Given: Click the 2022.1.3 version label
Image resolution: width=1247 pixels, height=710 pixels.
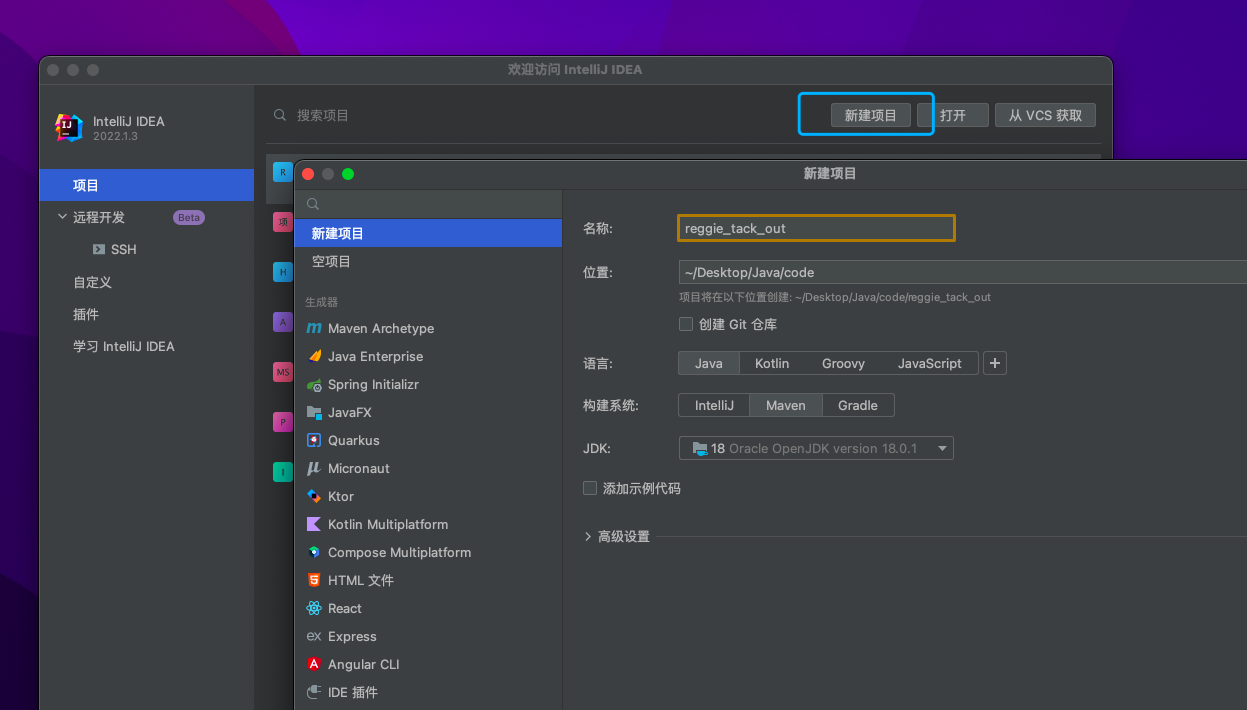Looking at the screenshot, I should point(115,136).
